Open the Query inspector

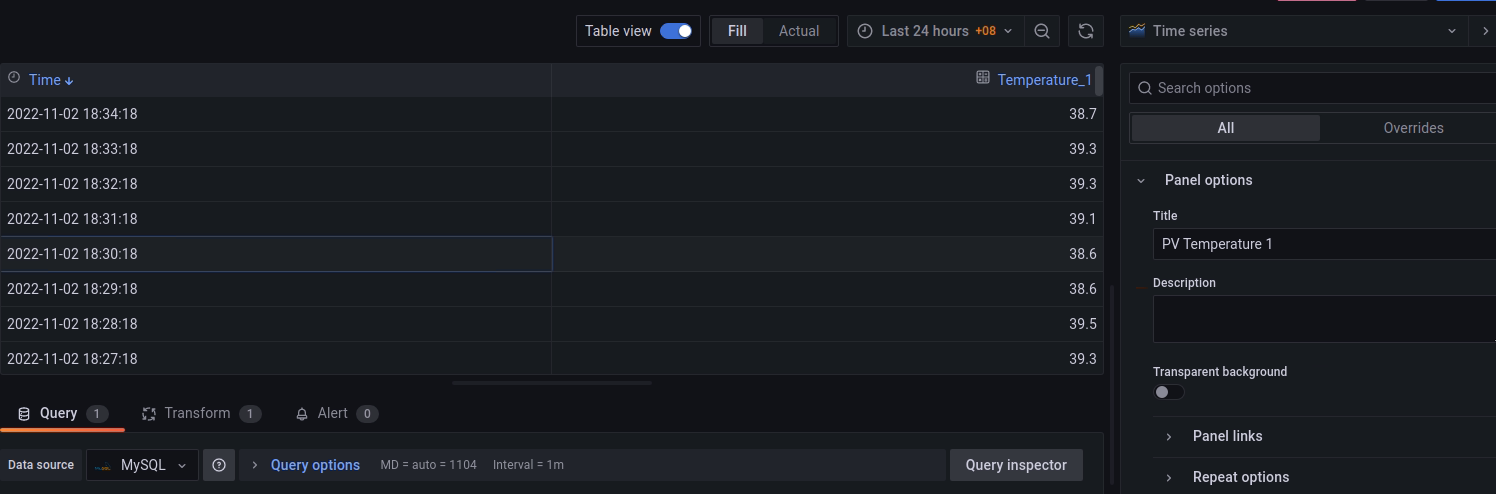pos(1016,465)
